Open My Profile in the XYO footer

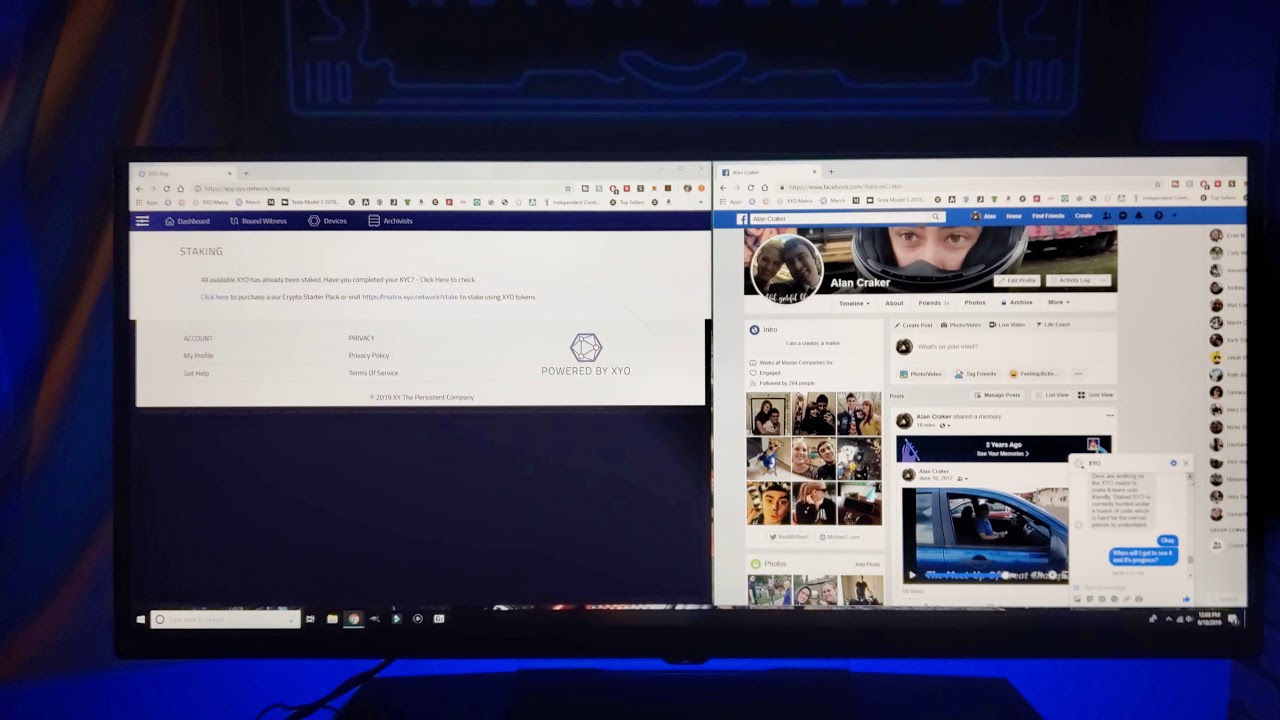pos(198,356)
